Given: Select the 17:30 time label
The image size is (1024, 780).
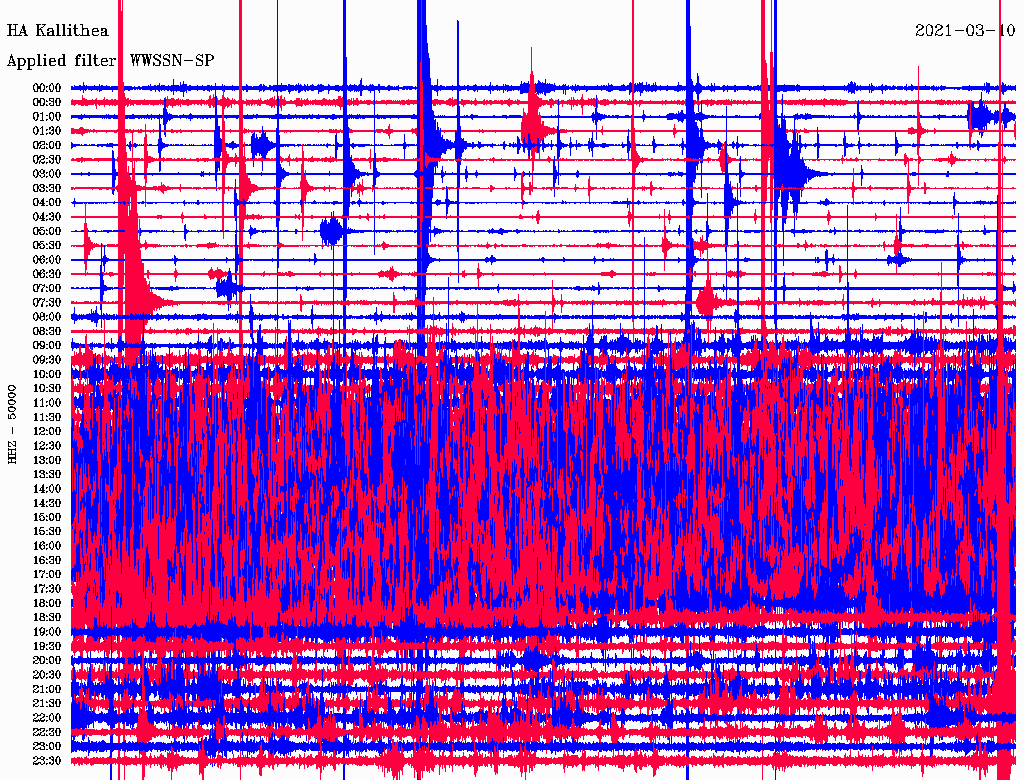Looking at the screenshot, I should click(47, 589).
